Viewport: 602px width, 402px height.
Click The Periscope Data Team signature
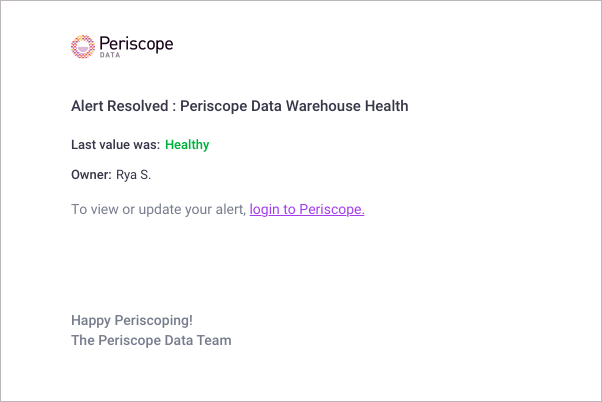(151, 341)
